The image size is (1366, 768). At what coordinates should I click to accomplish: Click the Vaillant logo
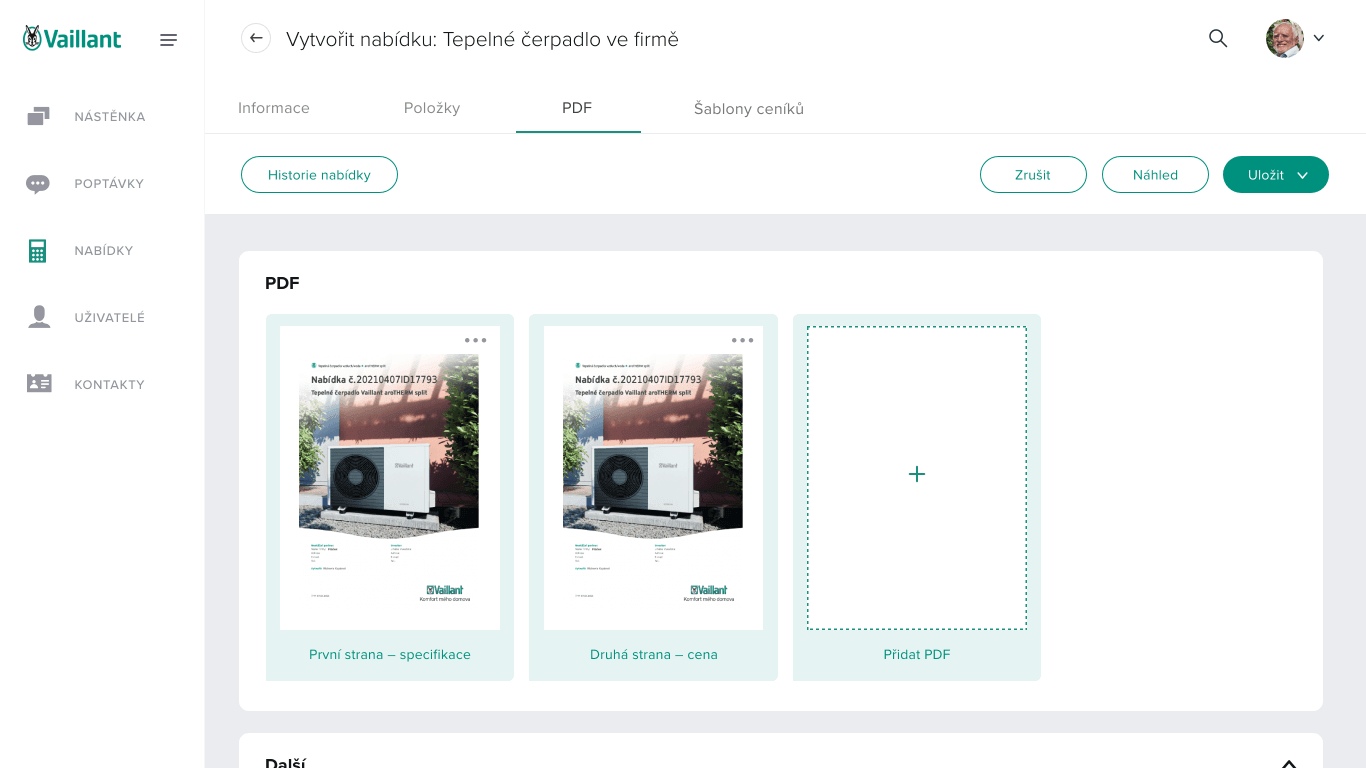tap(72, 39)
